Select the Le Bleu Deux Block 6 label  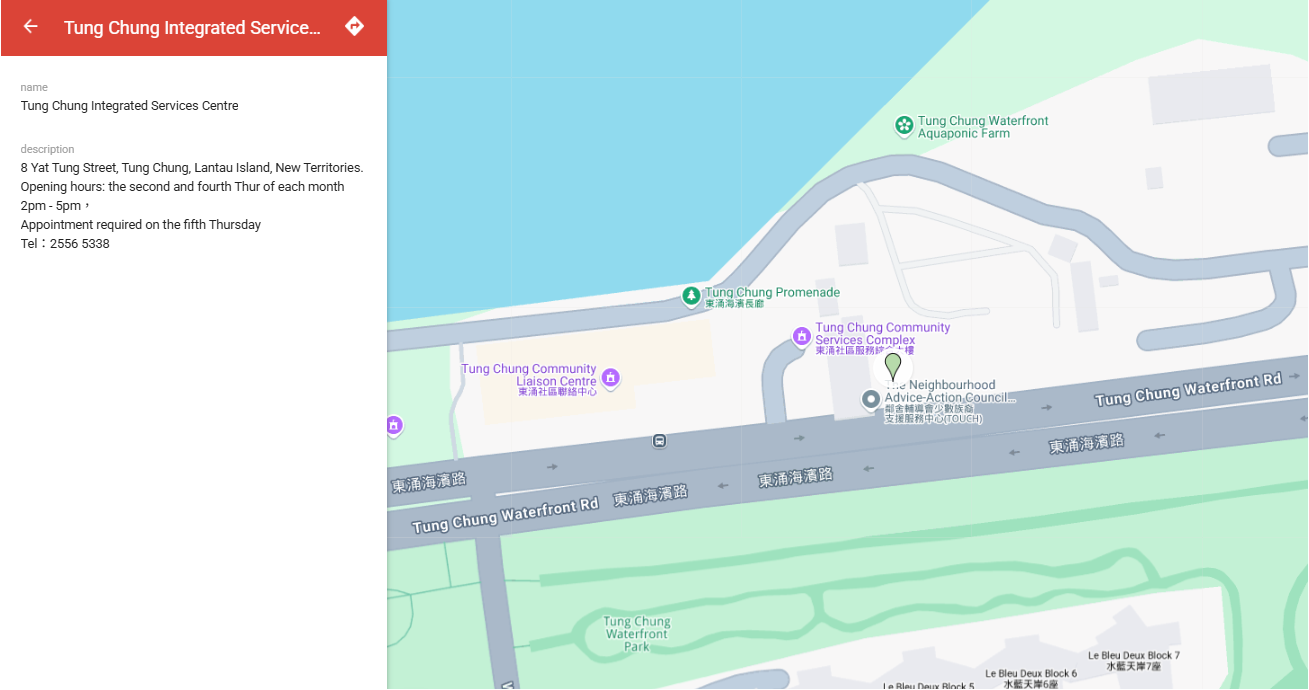coord(1031,678)
